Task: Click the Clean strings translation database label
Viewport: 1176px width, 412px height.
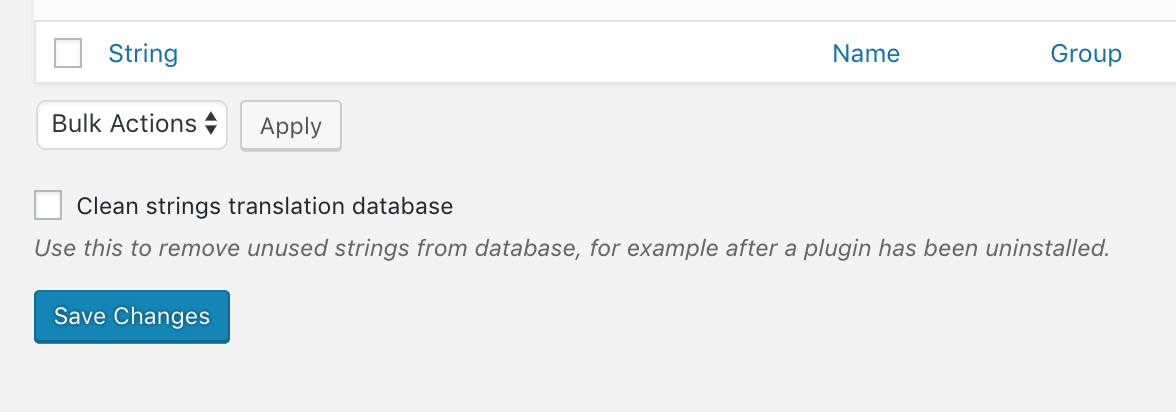Action: 265,206
